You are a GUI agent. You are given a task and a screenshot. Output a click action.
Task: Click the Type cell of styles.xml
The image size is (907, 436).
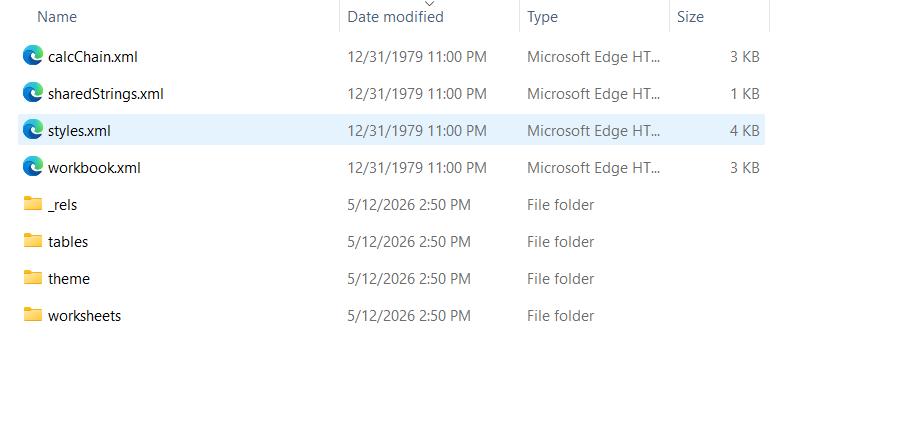[593, 131]
